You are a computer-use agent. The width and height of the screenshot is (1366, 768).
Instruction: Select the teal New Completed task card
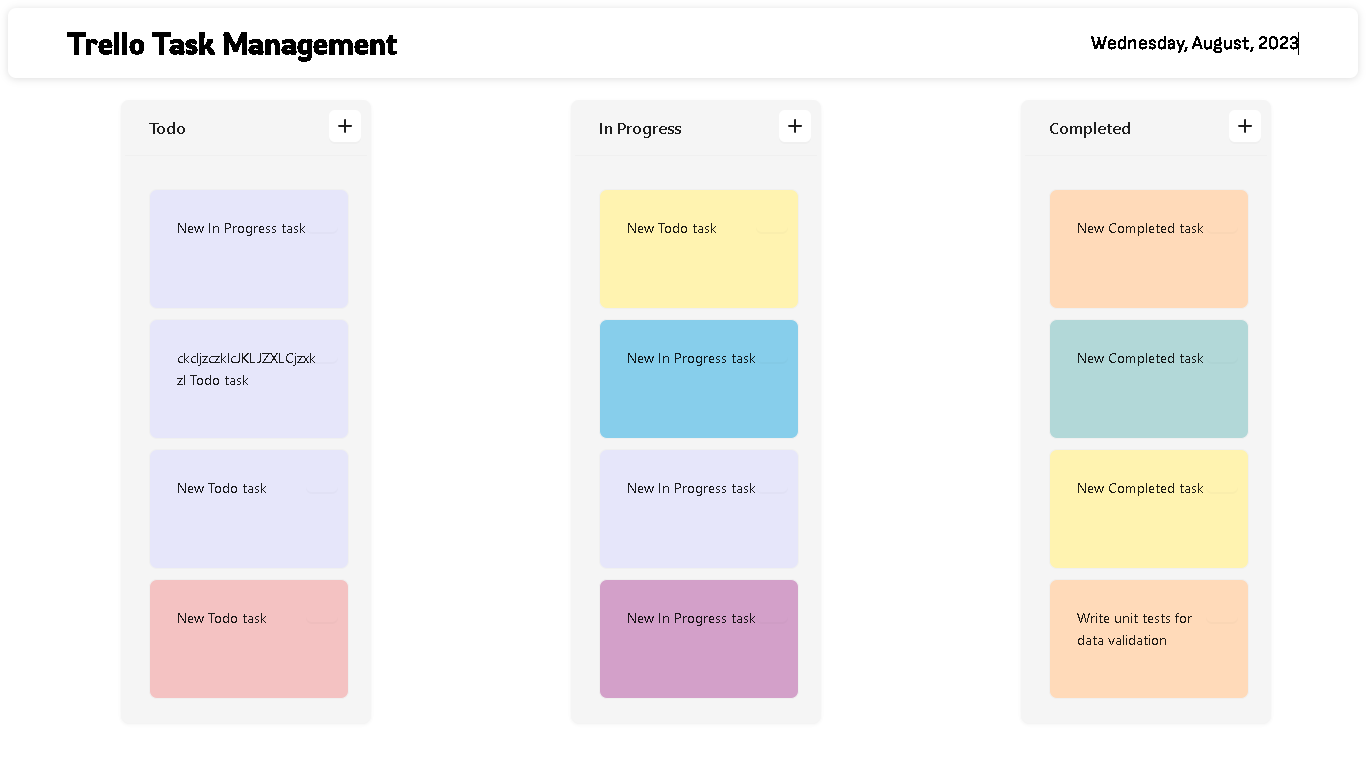click(x=1148, y=378)
